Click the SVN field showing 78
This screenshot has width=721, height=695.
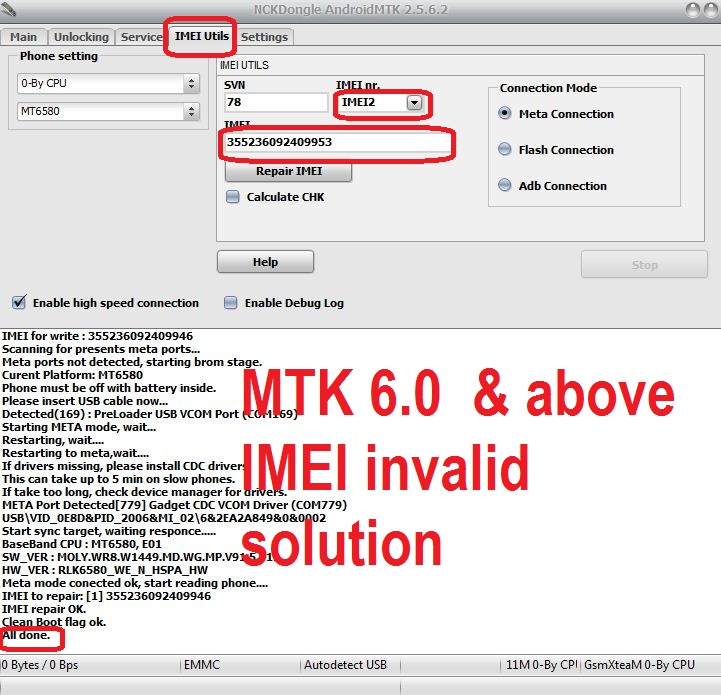click(276, 102)
